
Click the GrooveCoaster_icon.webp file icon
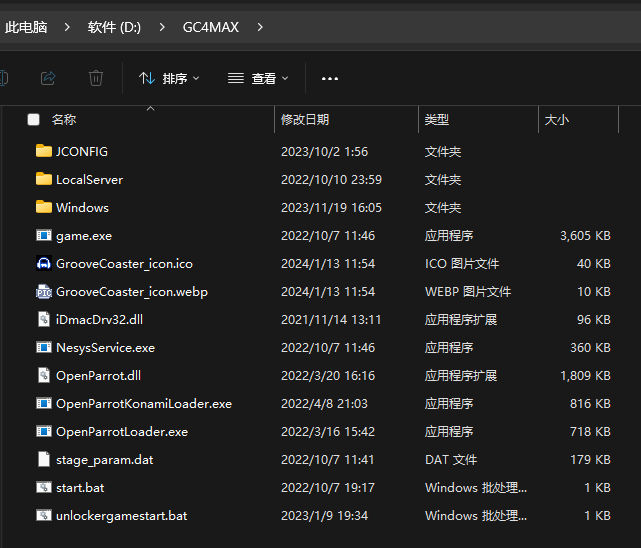[x=44, y=291]
